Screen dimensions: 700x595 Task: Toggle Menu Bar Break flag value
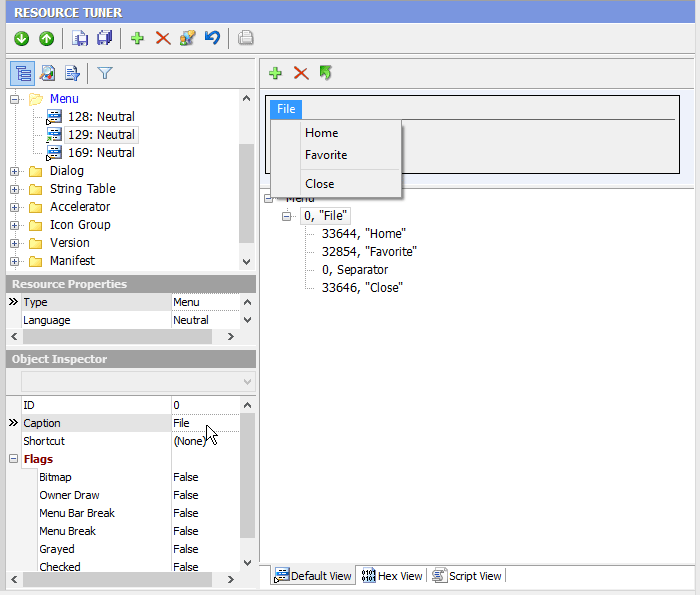click(x=205, y=513)
